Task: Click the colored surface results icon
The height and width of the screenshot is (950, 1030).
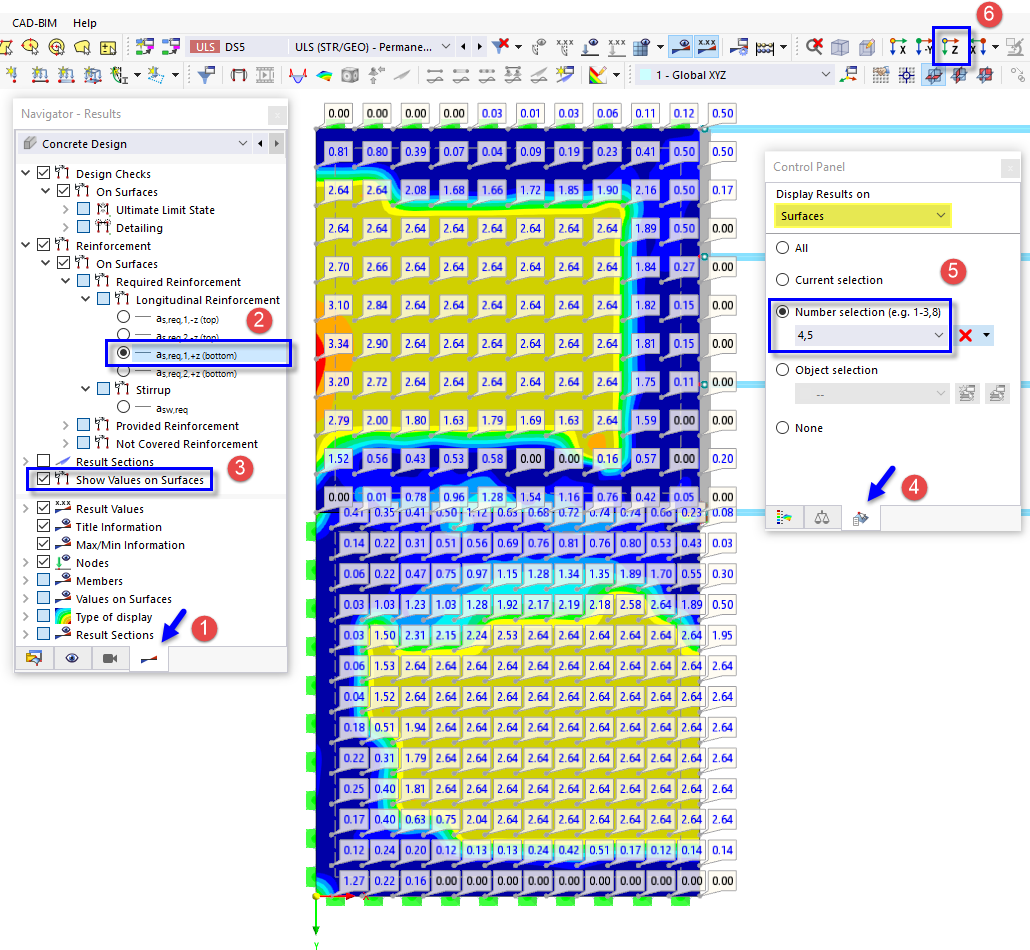Action: 325,76
